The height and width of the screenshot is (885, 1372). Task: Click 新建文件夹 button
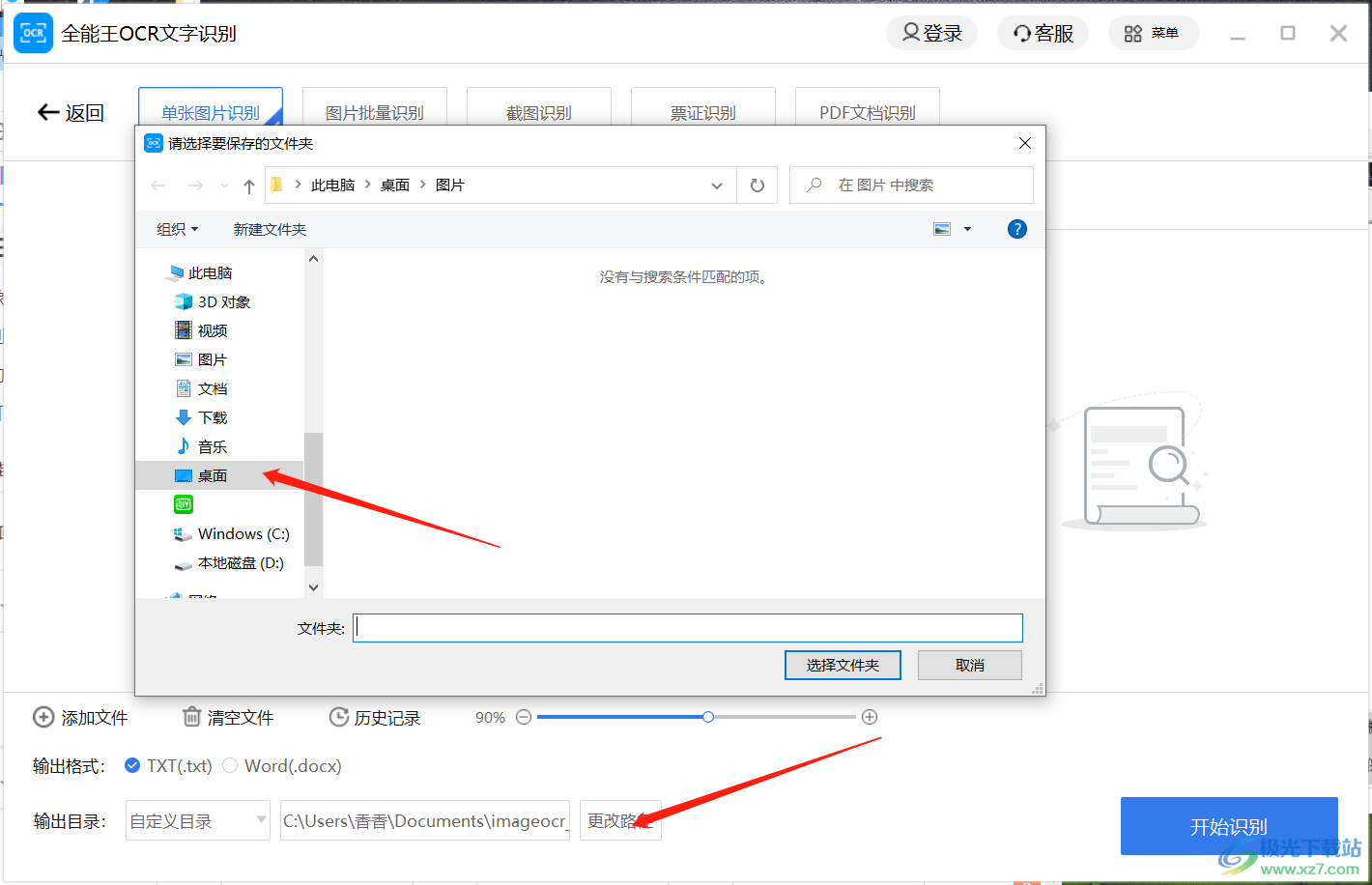coord(270,229)
